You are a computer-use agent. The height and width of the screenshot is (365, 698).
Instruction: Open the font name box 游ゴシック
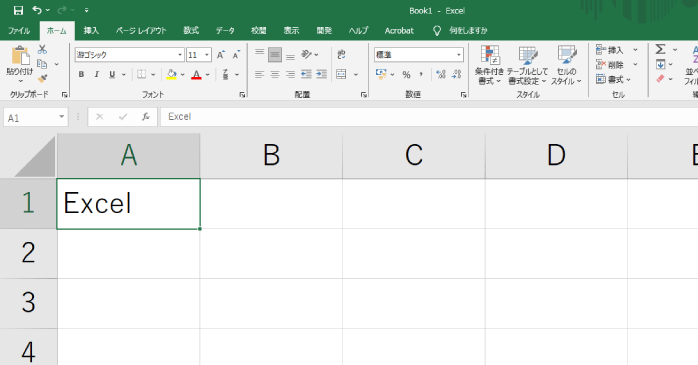click(x=130, y=55)
